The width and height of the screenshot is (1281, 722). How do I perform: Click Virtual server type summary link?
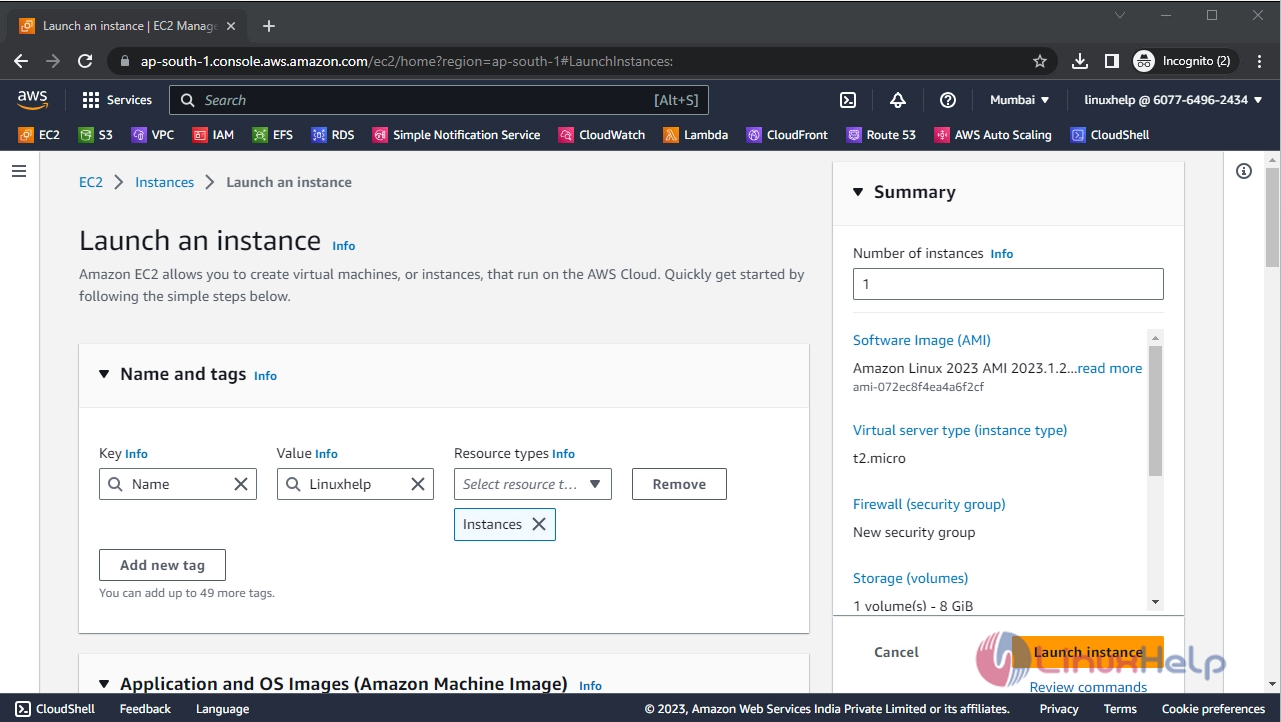[960, 430]
